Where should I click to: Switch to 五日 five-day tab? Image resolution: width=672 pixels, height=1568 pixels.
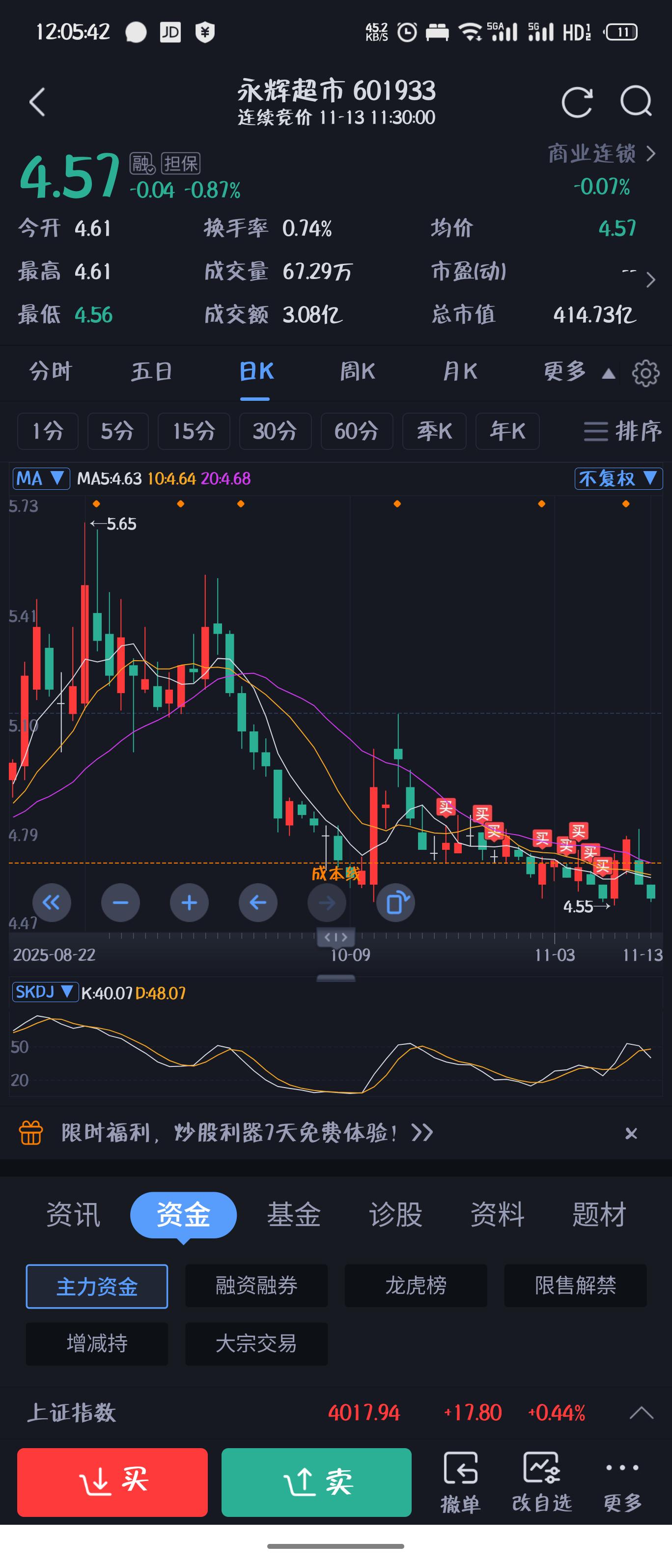[x=152, y=371]
